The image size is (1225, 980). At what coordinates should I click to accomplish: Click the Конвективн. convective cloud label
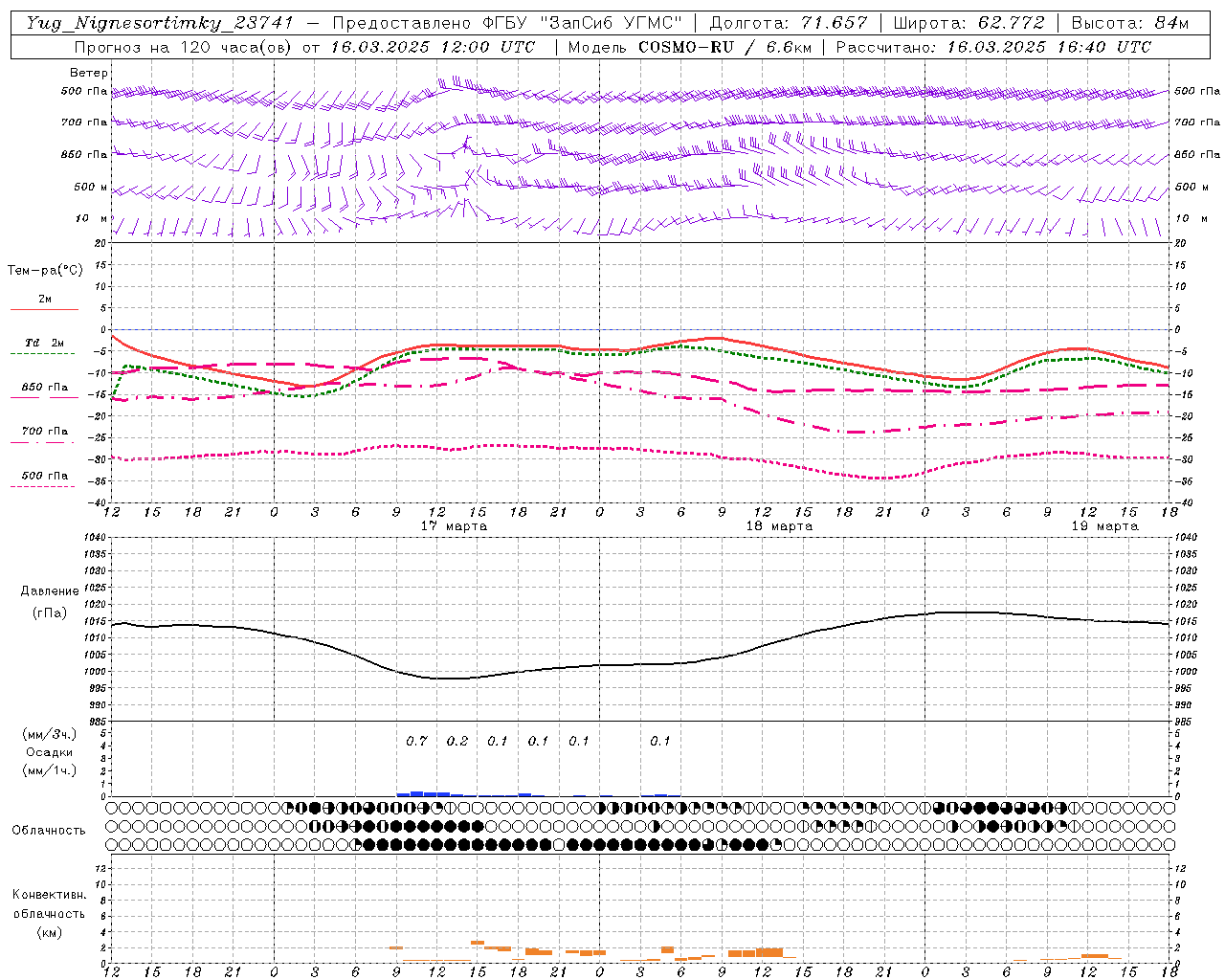pyautogui.click(x=49, y=895)
